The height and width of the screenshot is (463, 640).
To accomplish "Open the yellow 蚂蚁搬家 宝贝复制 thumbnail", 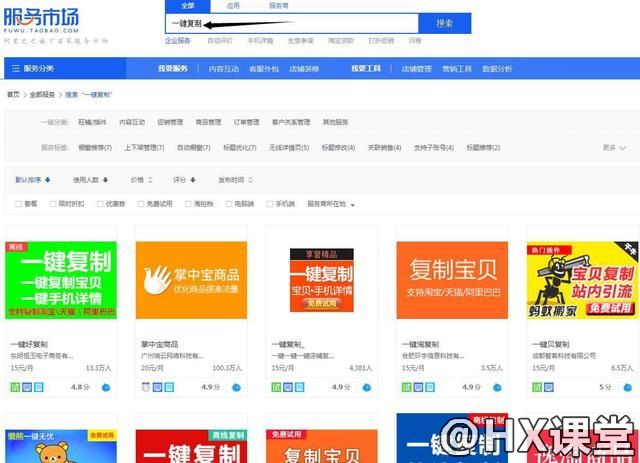I will 582,280.
